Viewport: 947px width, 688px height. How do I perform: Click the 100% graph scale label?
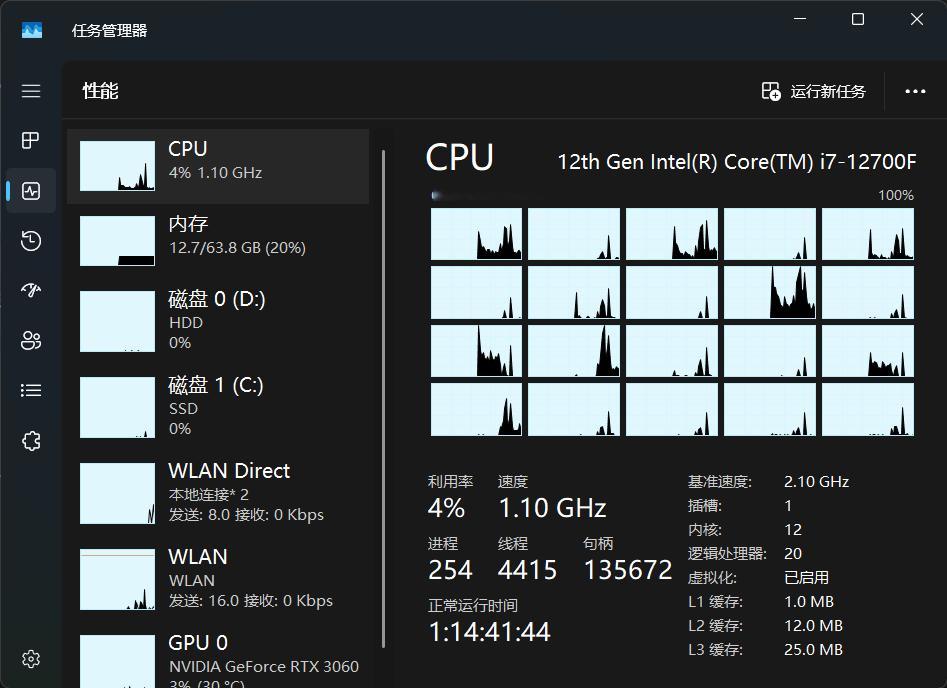click(x=896, y=195)
